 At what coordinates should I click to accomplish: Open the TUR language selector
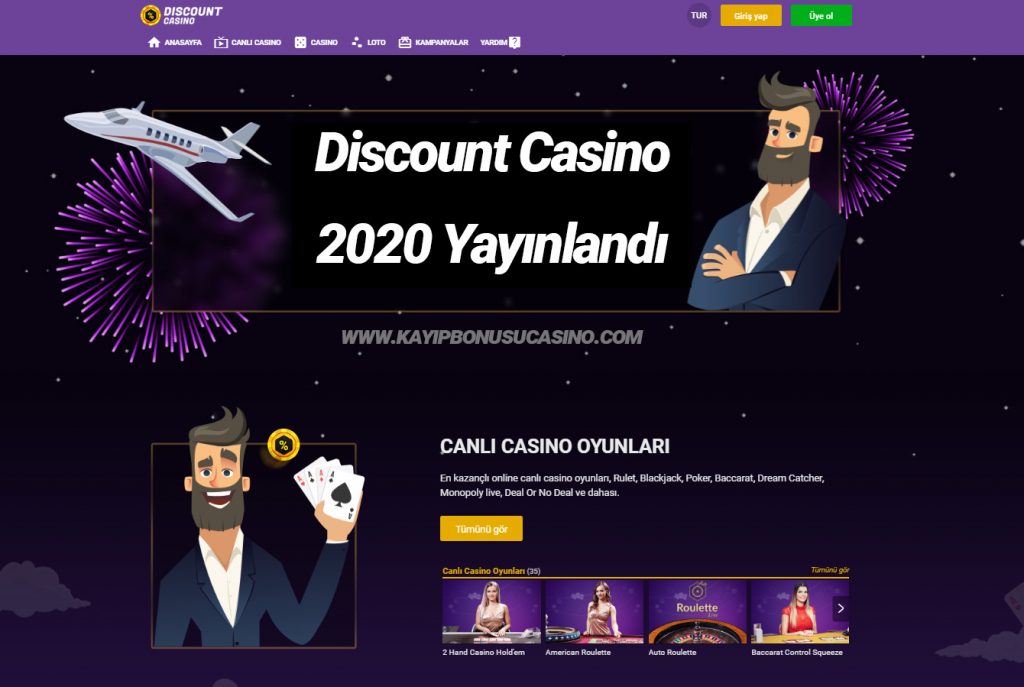coord(699,15)
